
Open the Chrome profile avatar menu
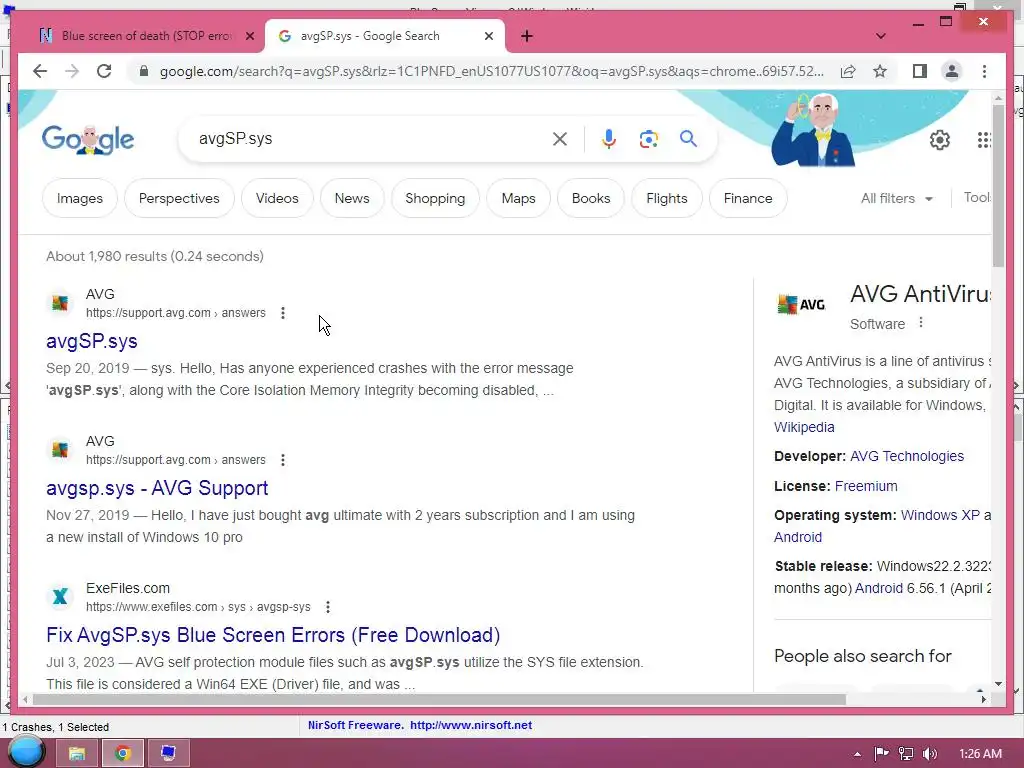pos(952,71)
